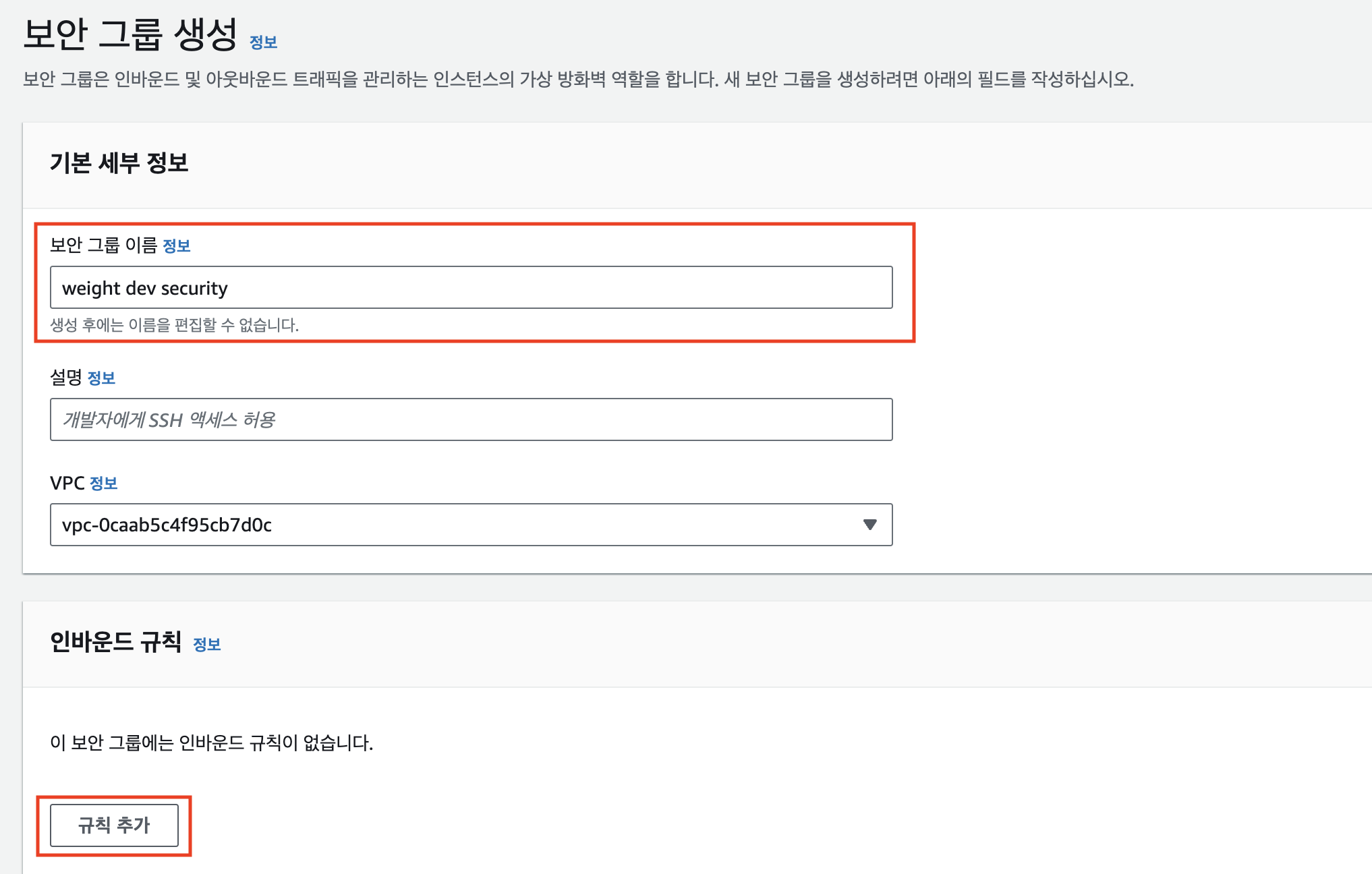Open 정보 link beside 인바운드 규칙 heading
Image resolution: width=1372 pixels, height=874 pixels.
[206, 645]
